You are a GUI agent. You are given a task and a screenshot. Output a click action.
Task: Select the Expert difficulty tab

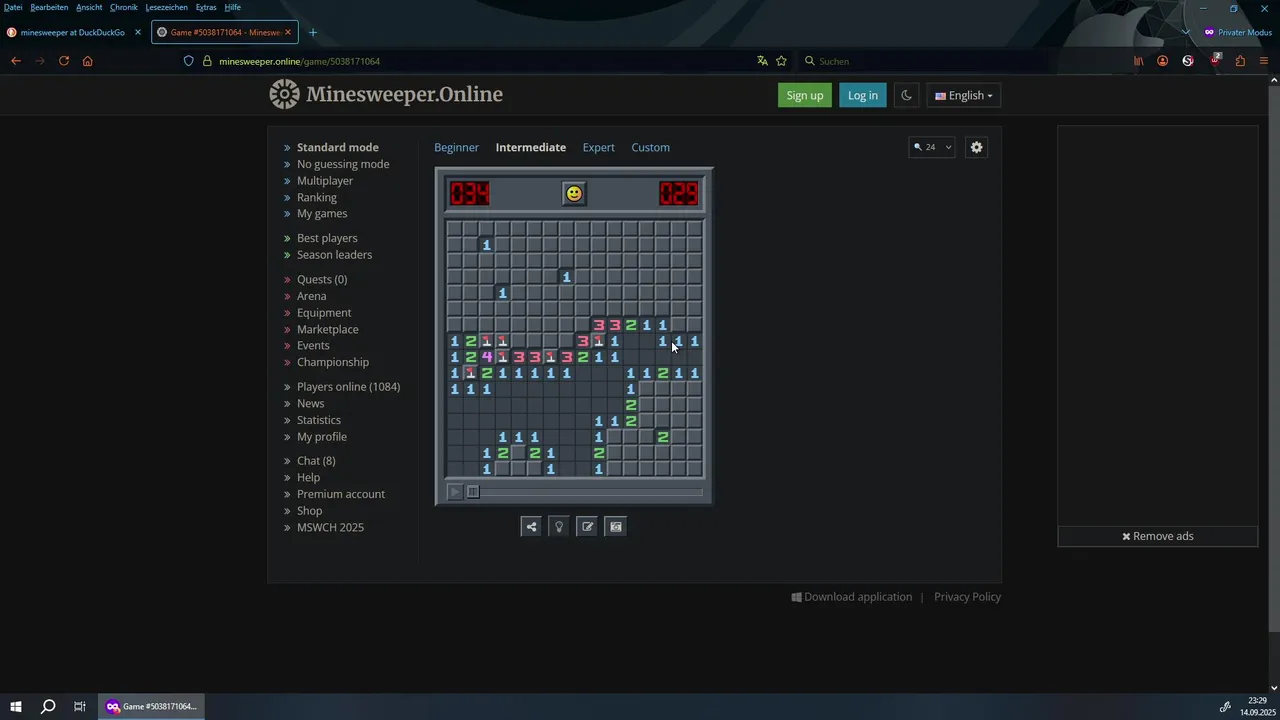(x=599, y=147)
